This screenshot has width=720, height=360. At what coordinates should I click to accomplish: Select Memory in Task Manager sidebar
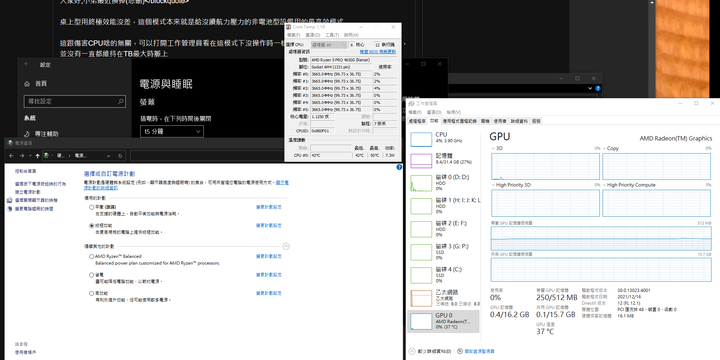[x=444, y=161]
